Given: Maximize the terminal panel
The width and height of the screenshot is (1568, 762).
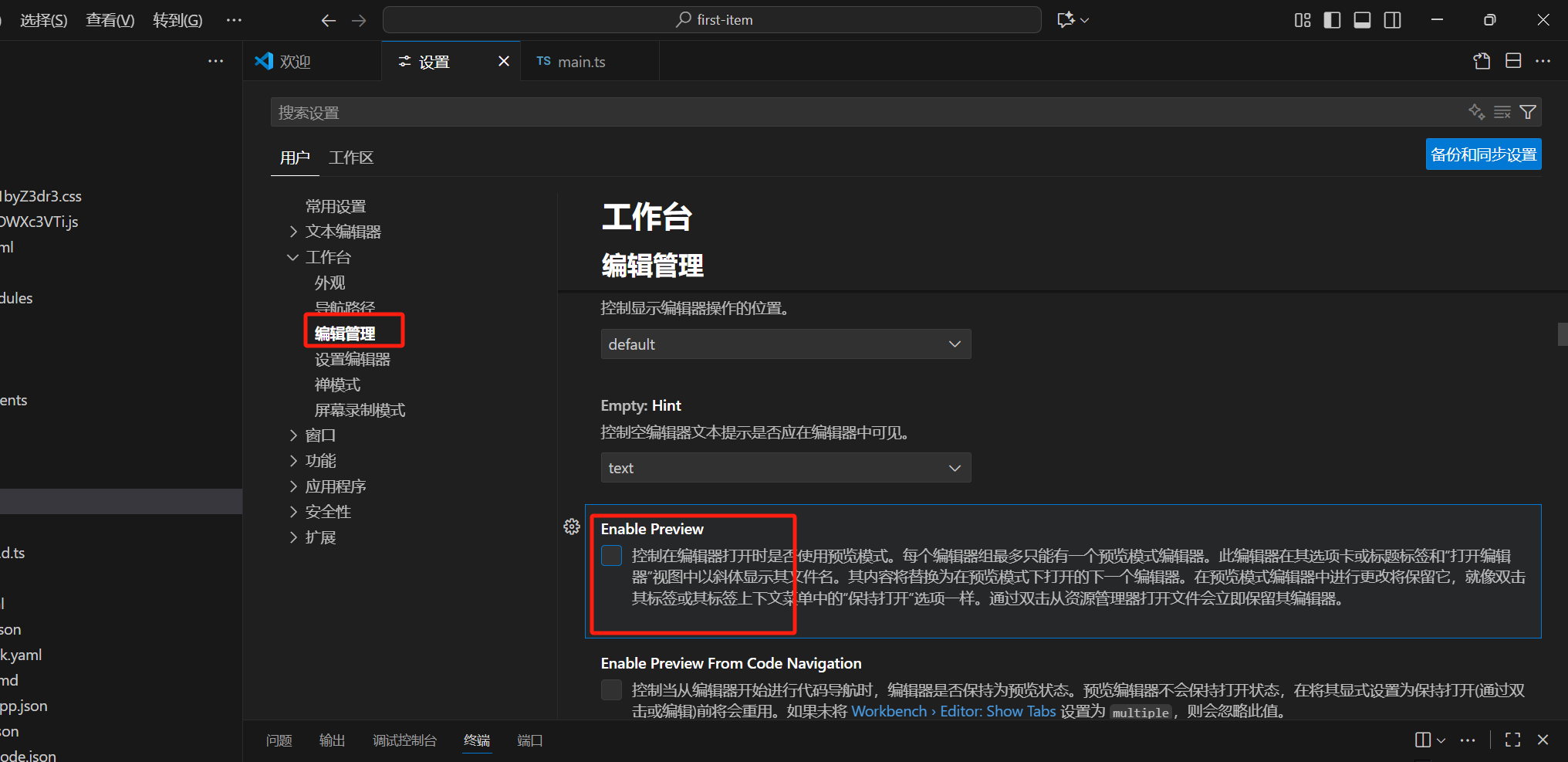Looking at the screenshot, I should click(x=1511, y=740).
